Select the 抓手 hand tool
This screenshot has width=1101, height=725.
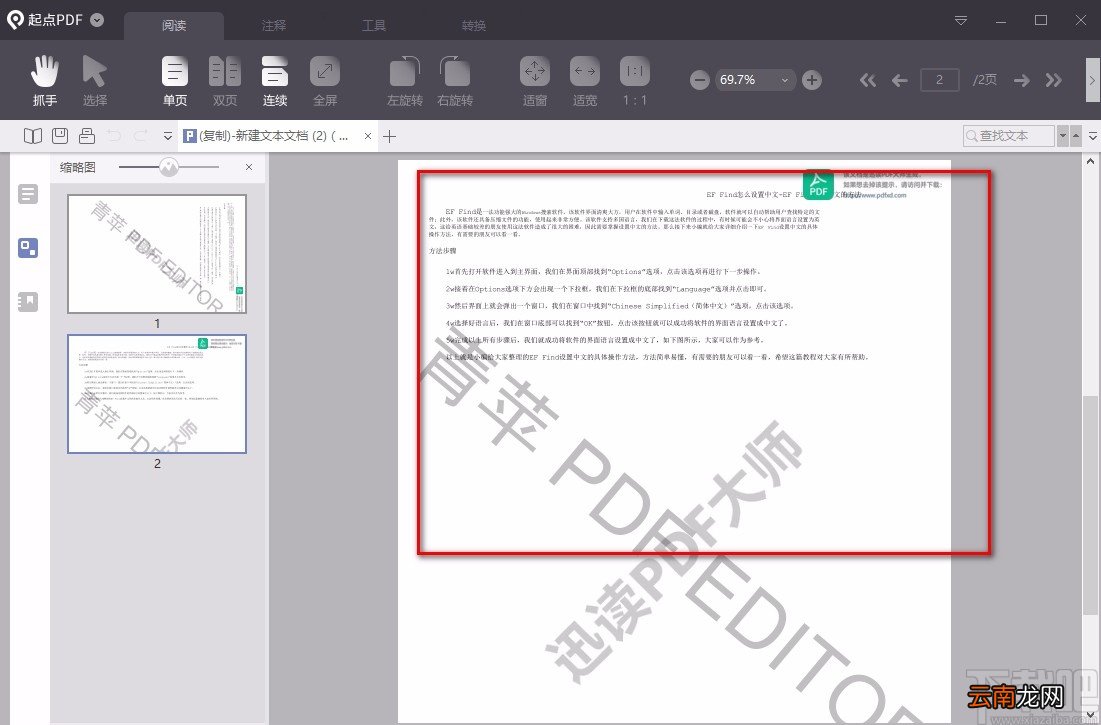pyautogui.click(x=45, y=81)
